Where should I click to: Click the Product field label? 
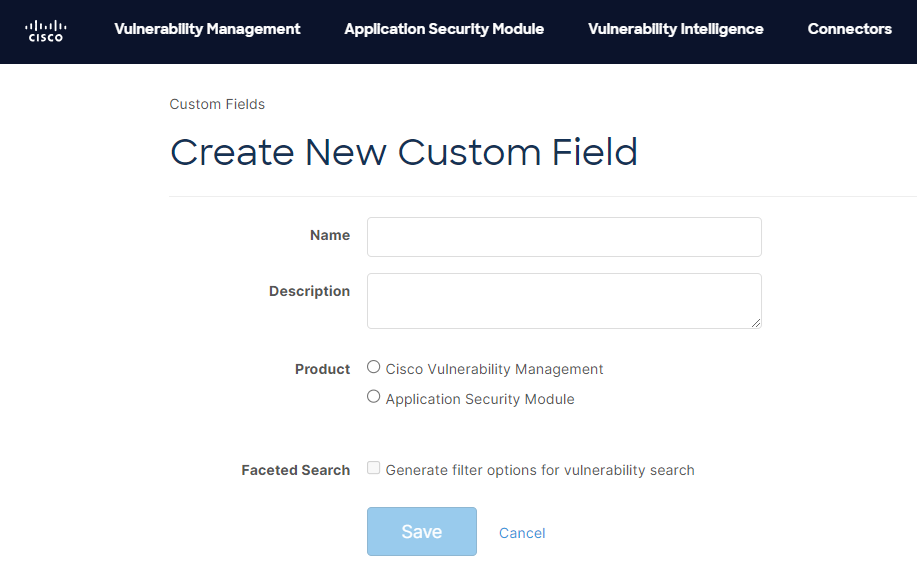click(322, 368)
